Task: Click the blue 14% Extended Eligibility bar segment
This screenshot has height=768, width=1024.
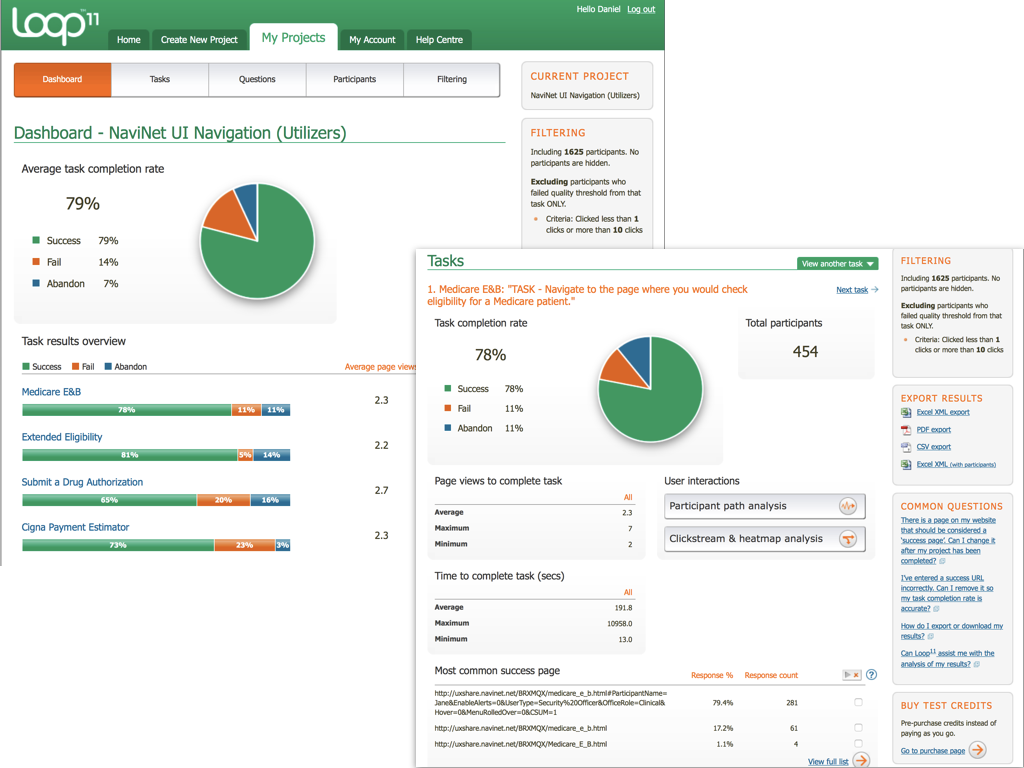Action: (x=271, y=455)
